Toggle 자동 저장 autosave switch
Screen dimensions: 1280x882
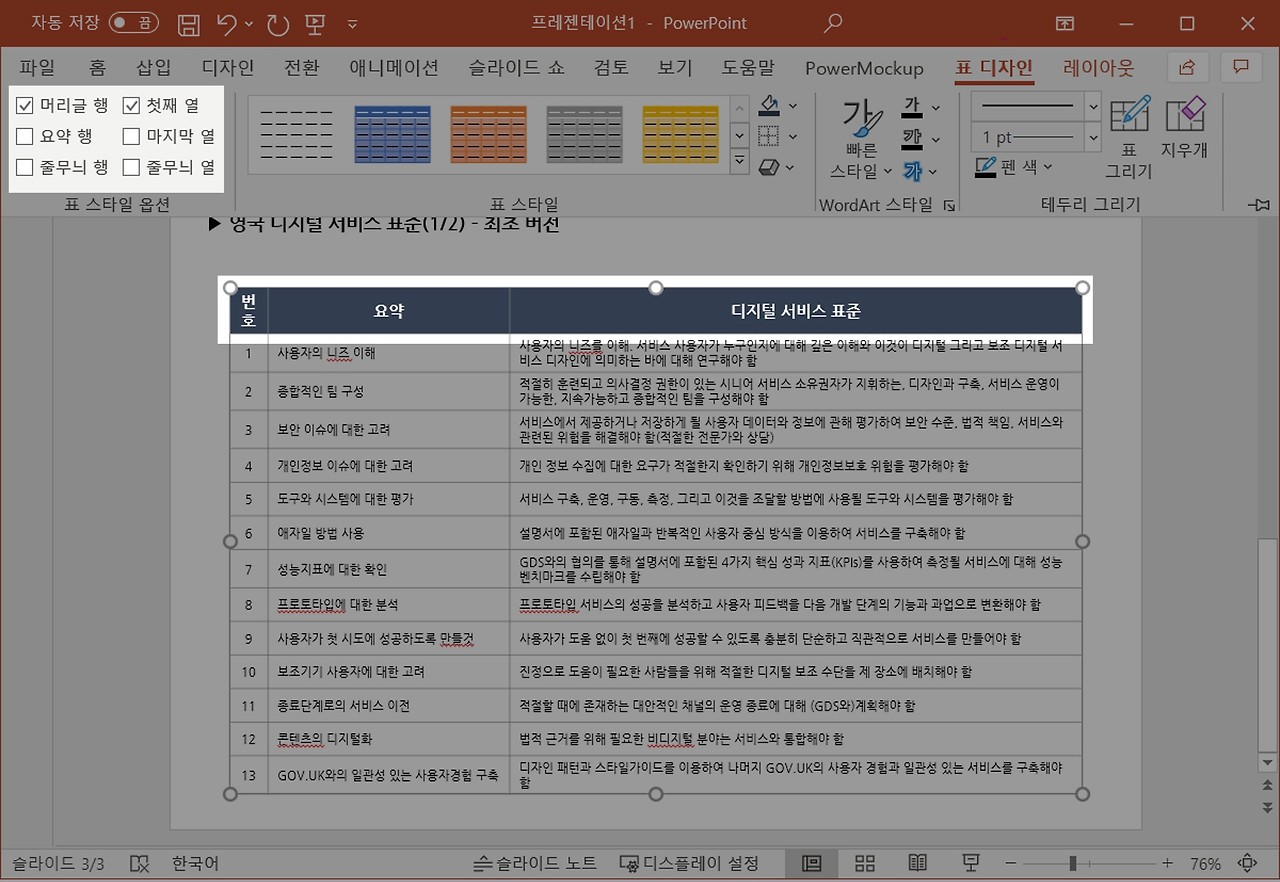(134, 23)
